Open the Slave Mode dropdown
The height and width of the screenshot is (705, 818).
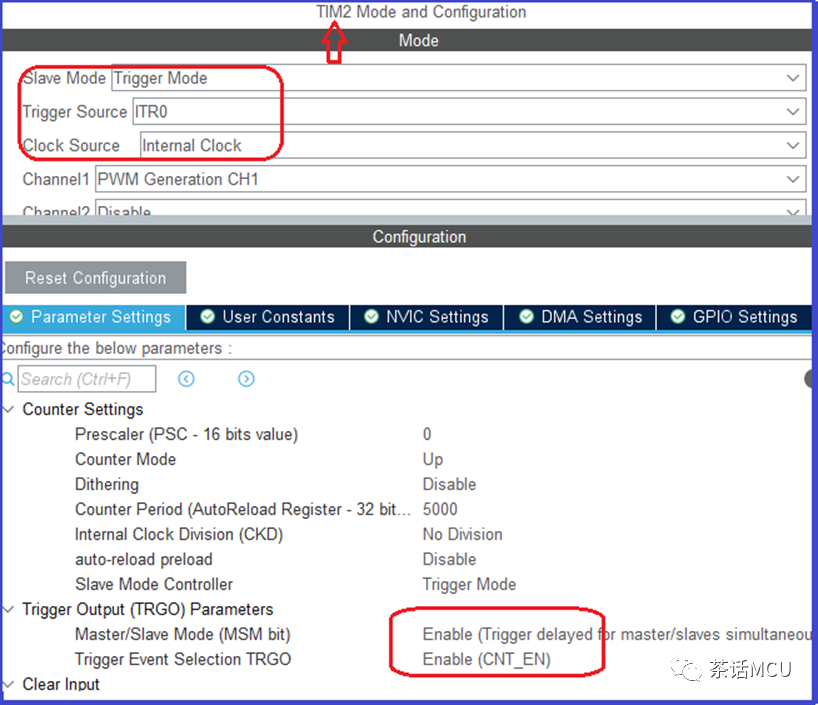(x=459, y=78)
